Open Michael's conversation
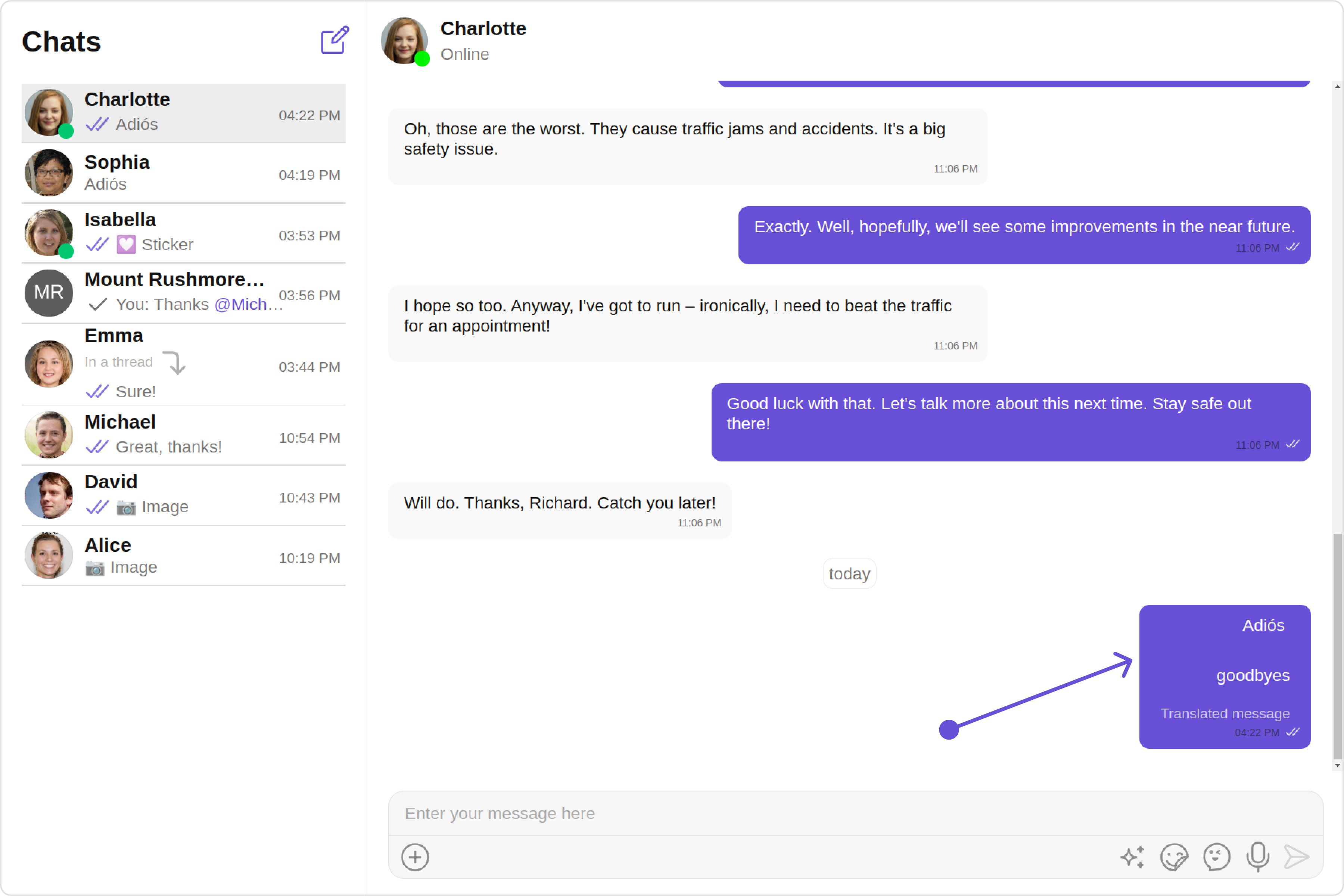 pos(183,435)
